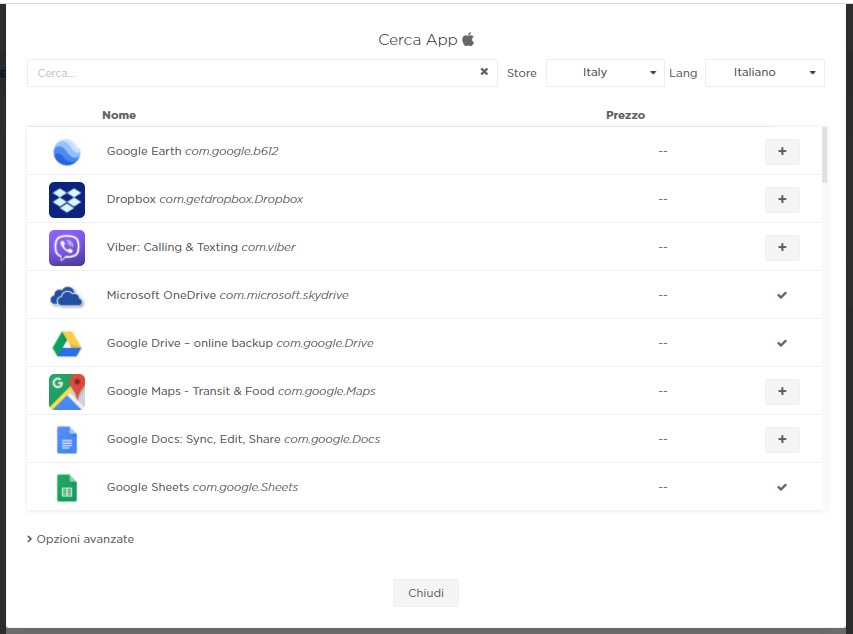Select Google Maps - Transit & Food name

241,391
